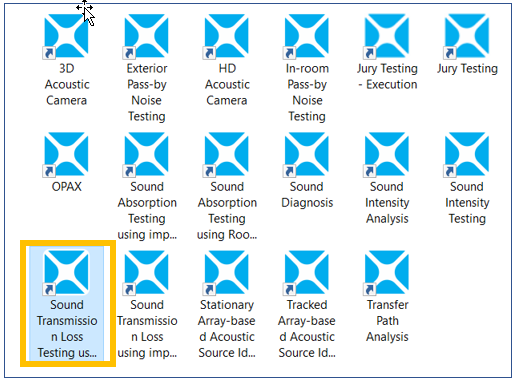The width and height of the screenshot is (517, 381).
Task: Select Sound Absorption Testing using Roo... icon
Action: point(226,154)
